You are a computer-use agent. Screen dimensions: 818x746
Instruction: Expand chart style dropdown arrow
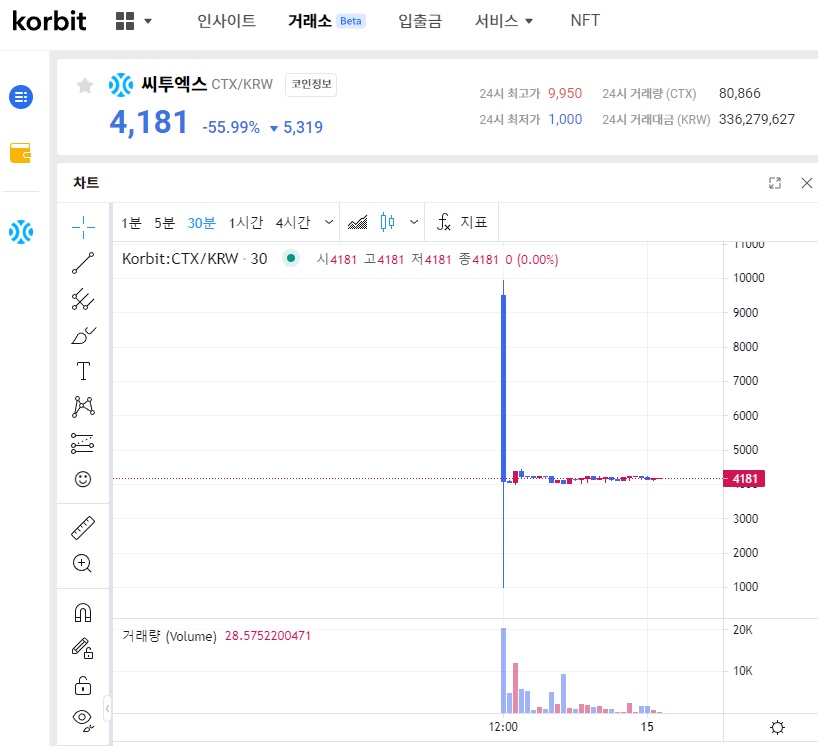click(414, 222)
